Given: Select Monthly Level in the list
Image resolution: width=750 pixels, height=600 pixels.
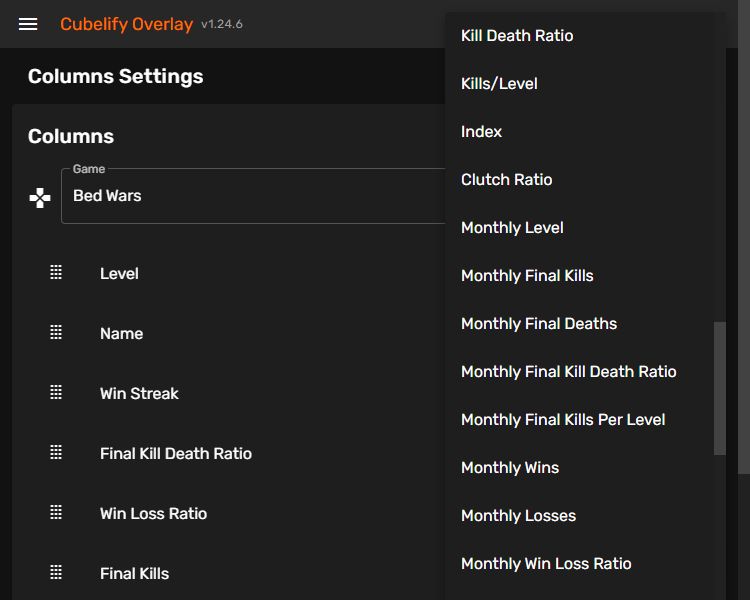Looking at the screenshot, I should tap(512, 228).
